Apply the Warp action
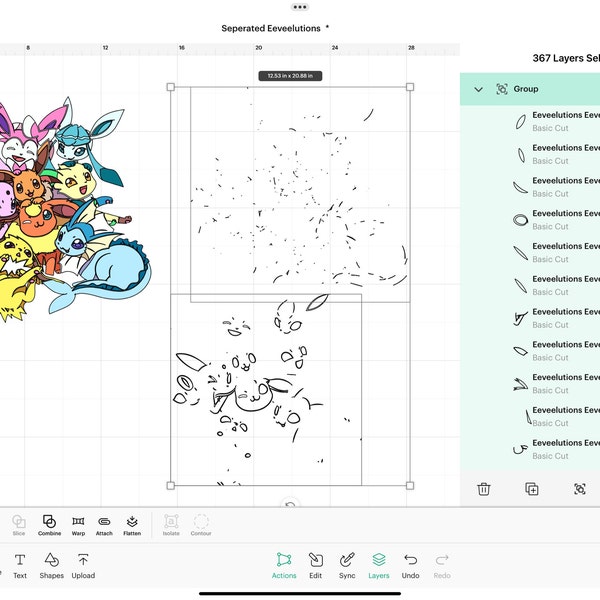This screenshot has width=600, height=600. tap(78, 525)
